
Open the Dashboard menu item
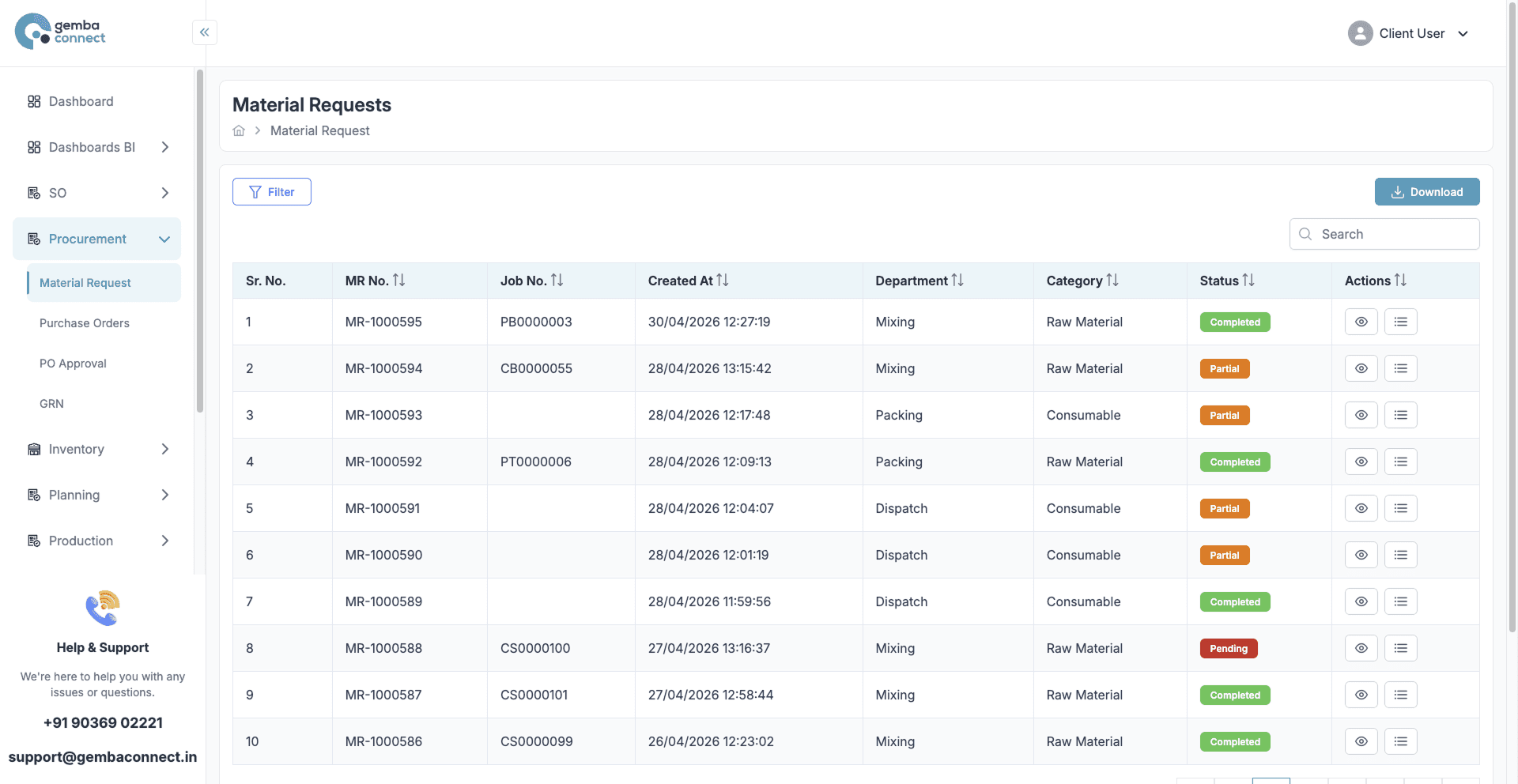point(96,101)
